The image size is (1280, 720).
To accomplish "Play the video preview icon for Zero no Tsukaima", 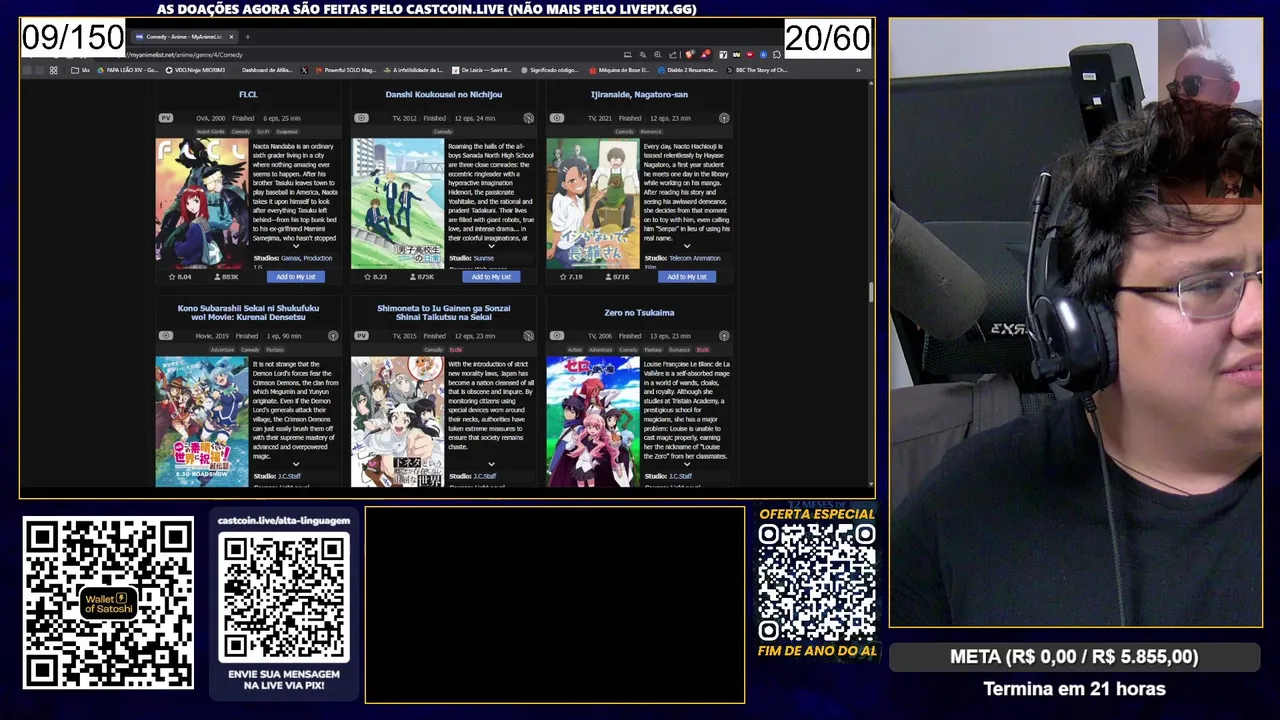I will [556, 336].
